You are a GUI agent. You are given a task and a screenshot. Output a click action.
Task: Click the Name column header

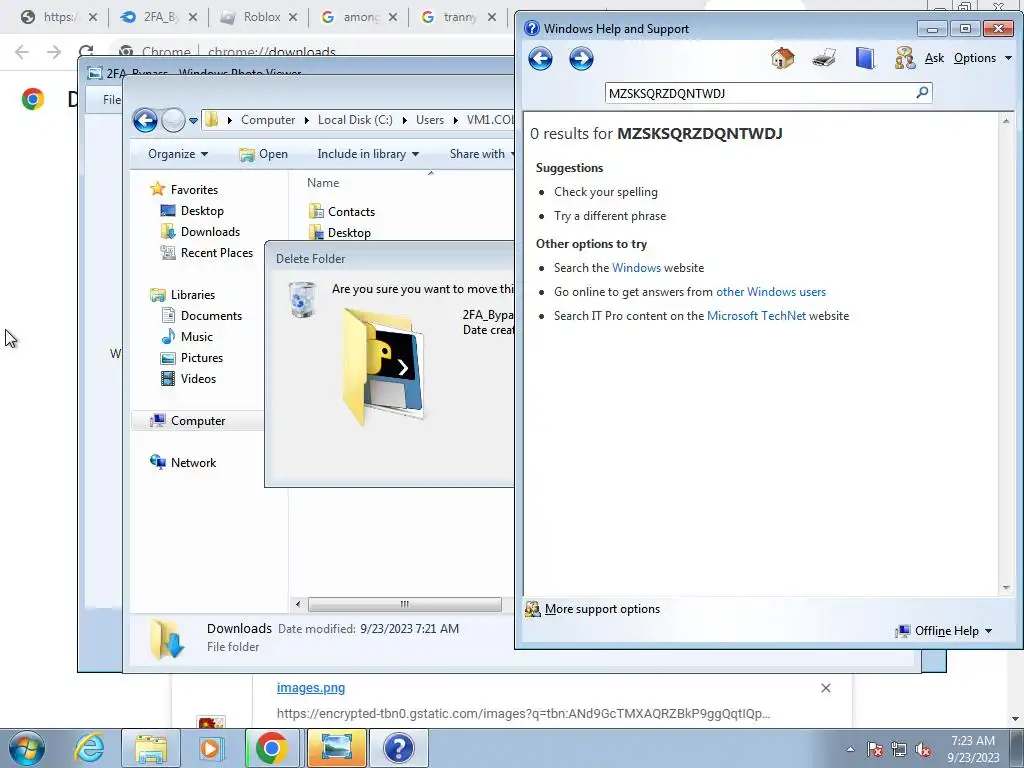click(x=323, y=184)
